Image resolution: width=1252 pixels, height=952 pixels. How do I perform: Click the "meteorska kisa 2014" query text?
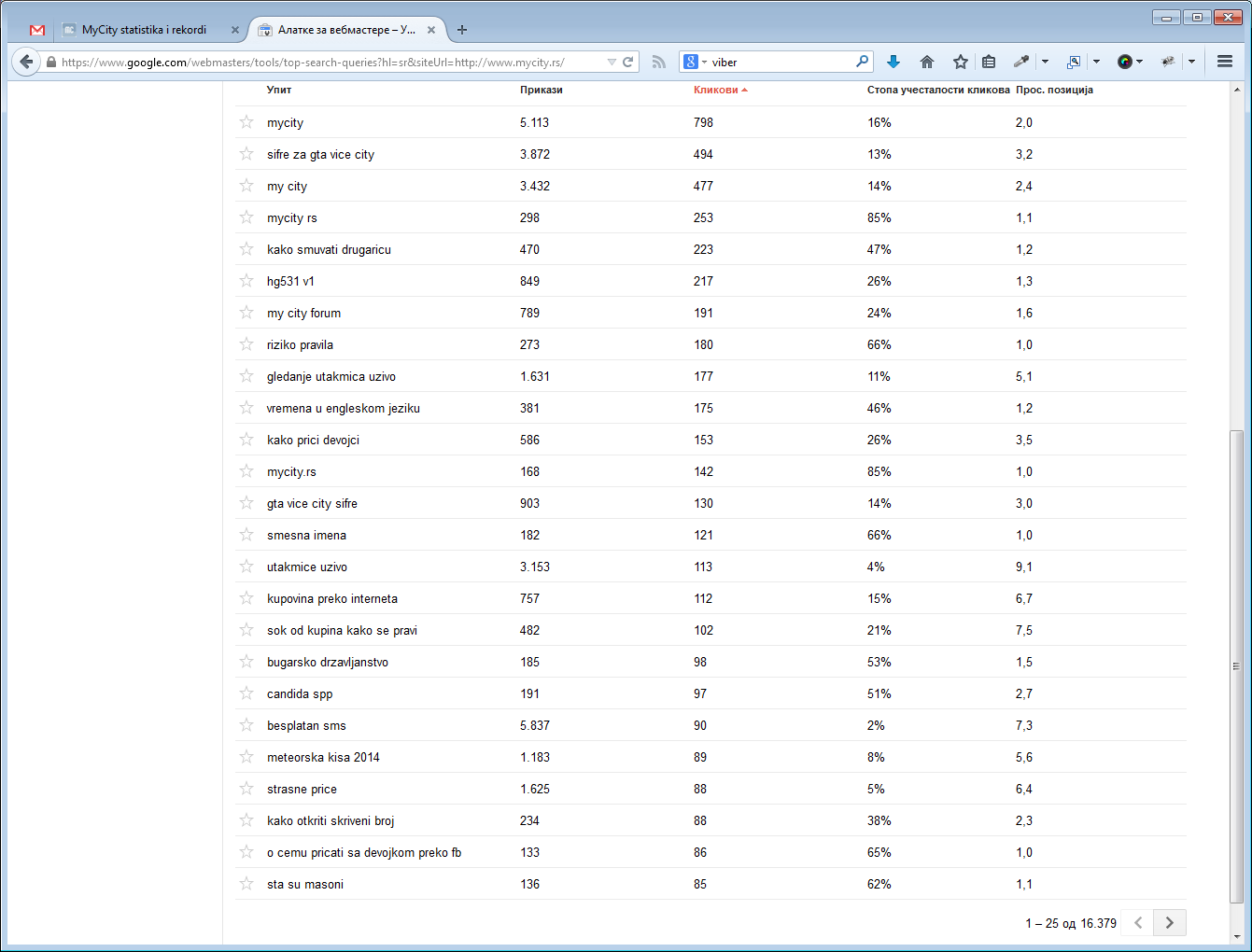click(x=323, y=757)
